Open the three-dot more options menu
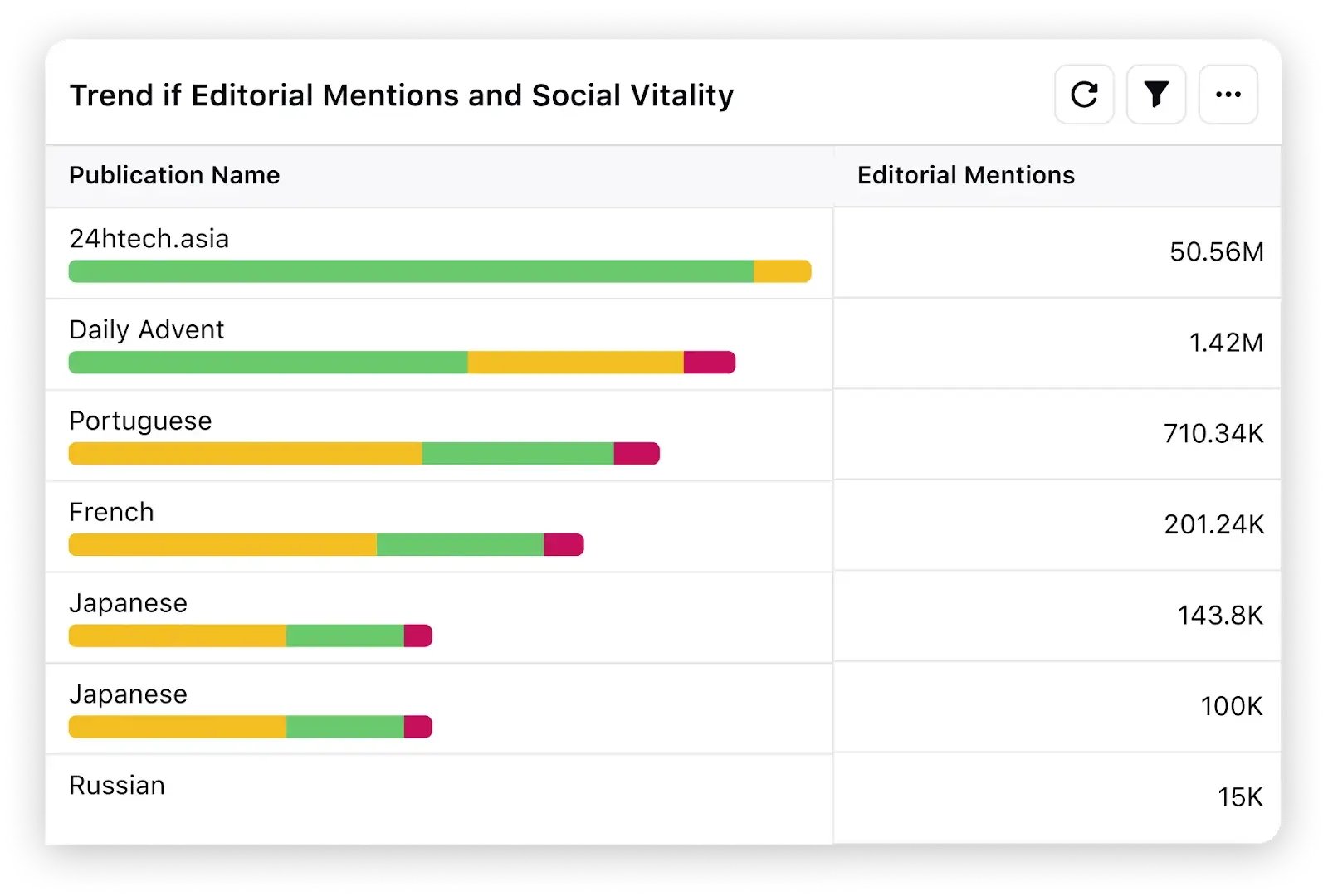Screen dimensions: 1328x896 click(x=1228, y=95)
